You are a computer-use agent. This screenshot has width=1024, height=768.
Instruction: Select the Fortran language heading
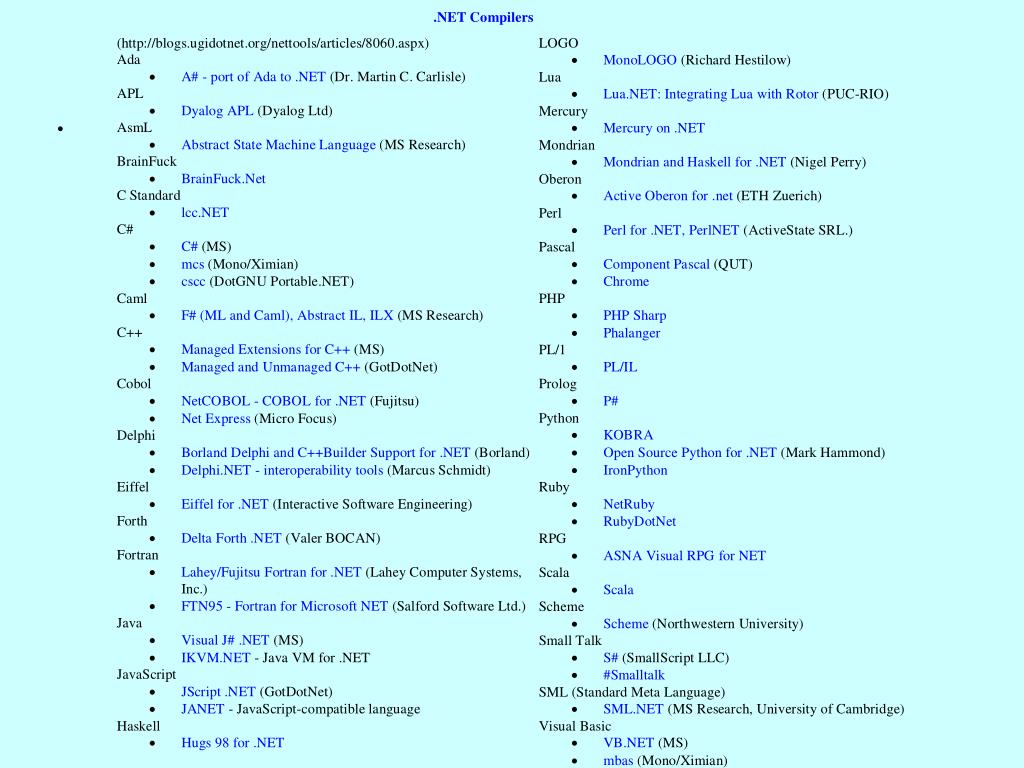[x=138, y=555]
